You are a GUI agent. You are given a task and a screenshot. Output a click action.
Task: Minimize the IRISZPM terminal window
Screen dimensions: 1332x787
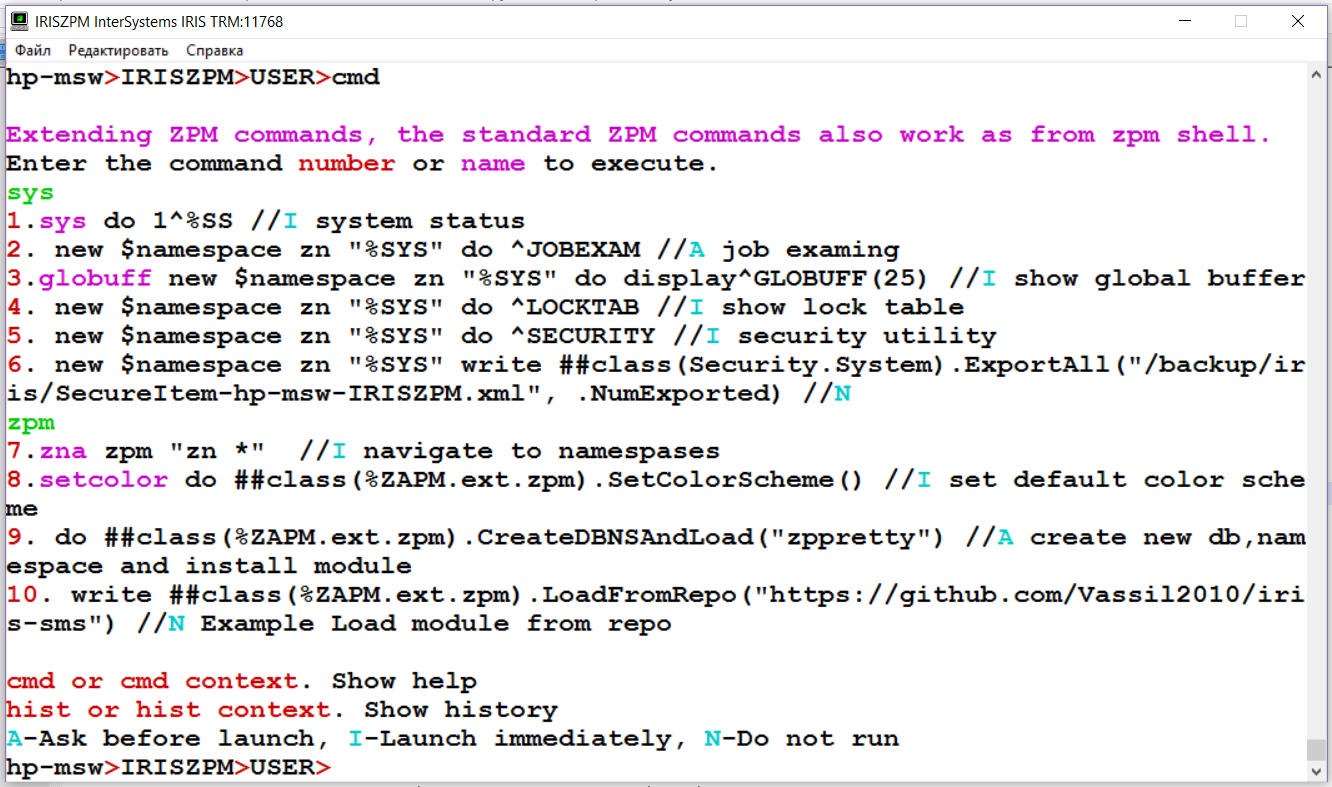pyautogui.click(x=1185, y=21)
